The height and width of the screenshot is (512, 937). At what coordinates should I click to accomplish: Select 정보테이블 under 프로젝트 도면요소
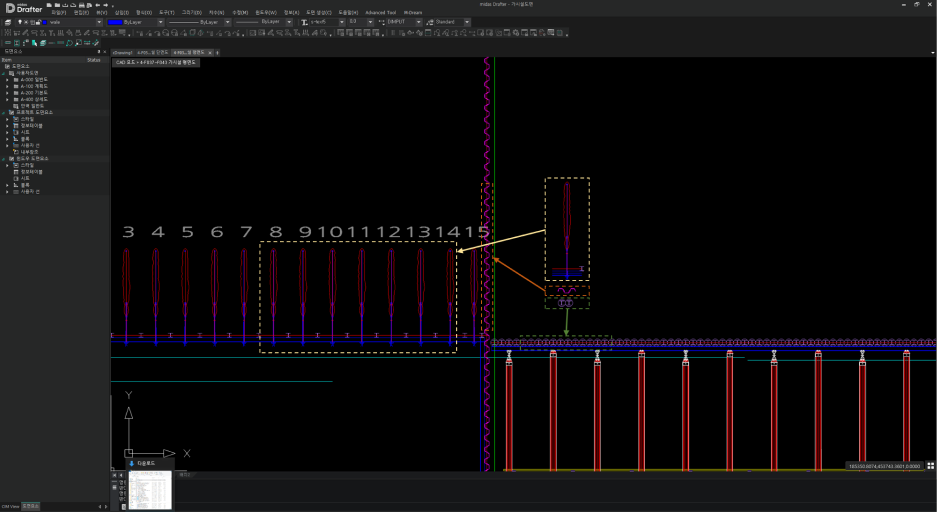point(32,125)
